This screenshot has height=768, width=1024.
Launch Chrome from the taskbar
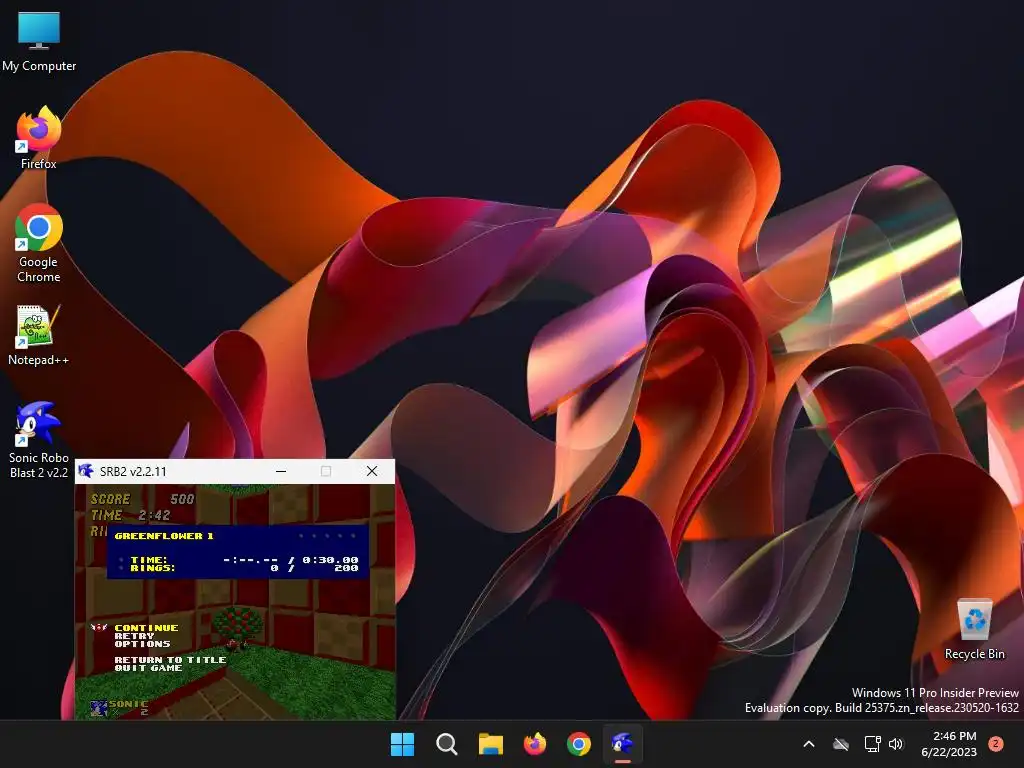click(x=579, y=744)
